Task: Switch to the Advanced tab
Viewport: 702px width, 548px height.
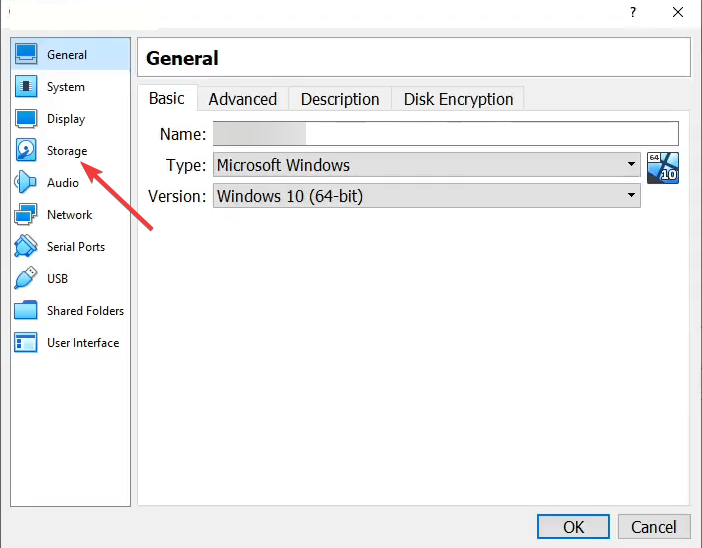Action: coord(242,99)
